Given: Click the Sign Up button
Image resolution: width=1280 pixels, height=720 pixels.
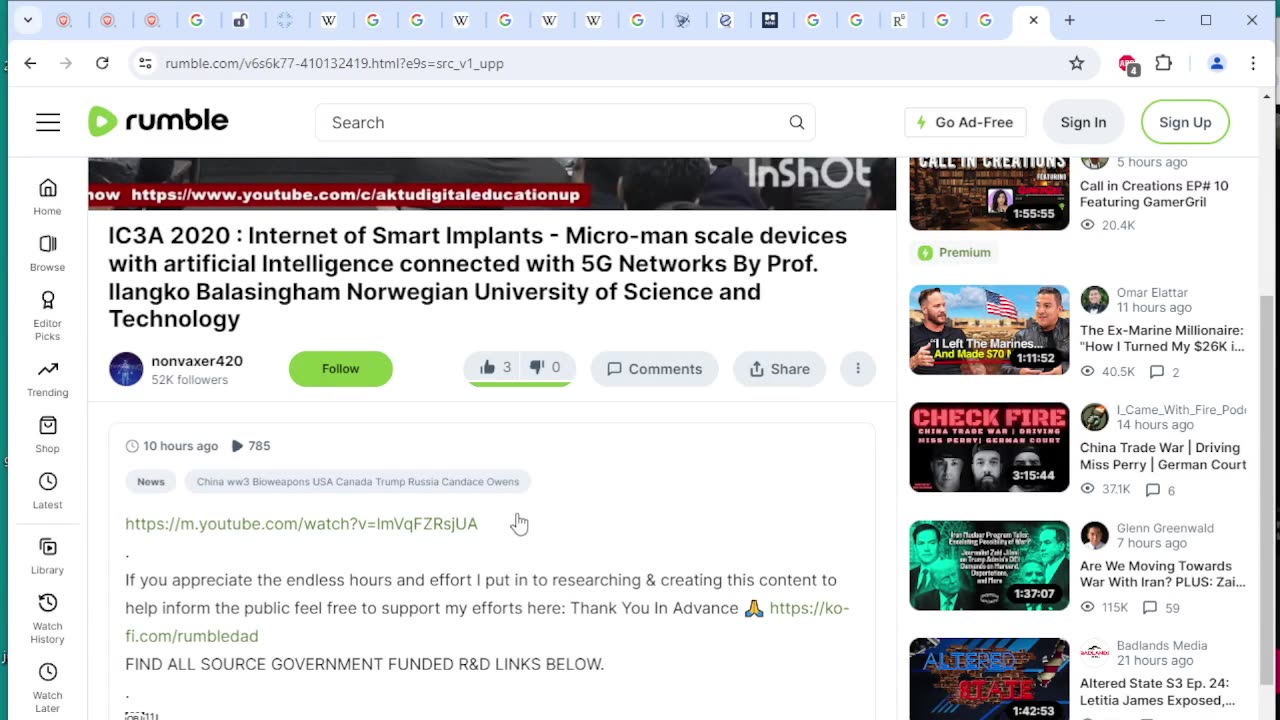Looking at the screenshot, I should coord(1185,122).
